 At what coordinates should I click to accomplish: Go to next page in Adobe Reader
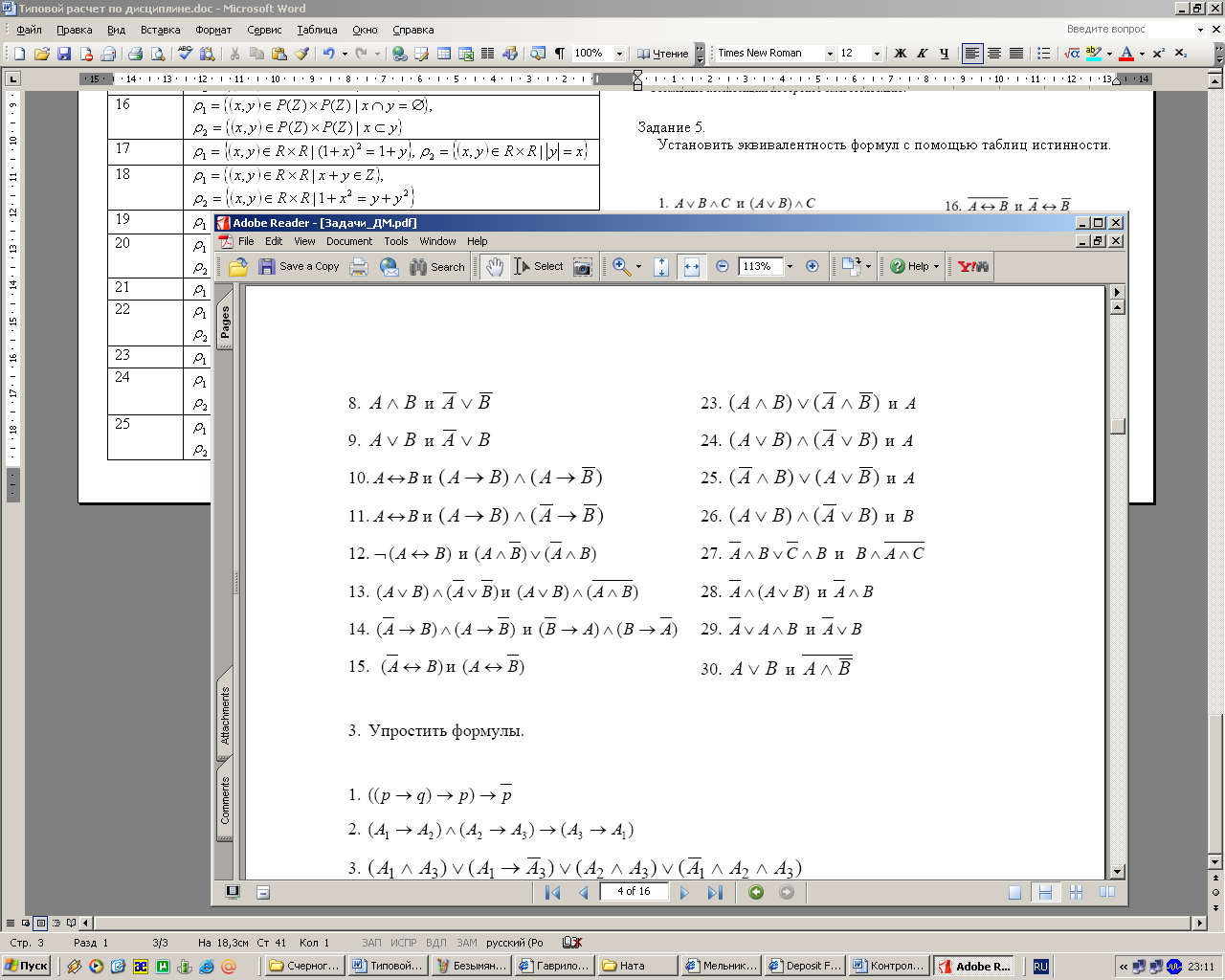(x=683, y=892)
